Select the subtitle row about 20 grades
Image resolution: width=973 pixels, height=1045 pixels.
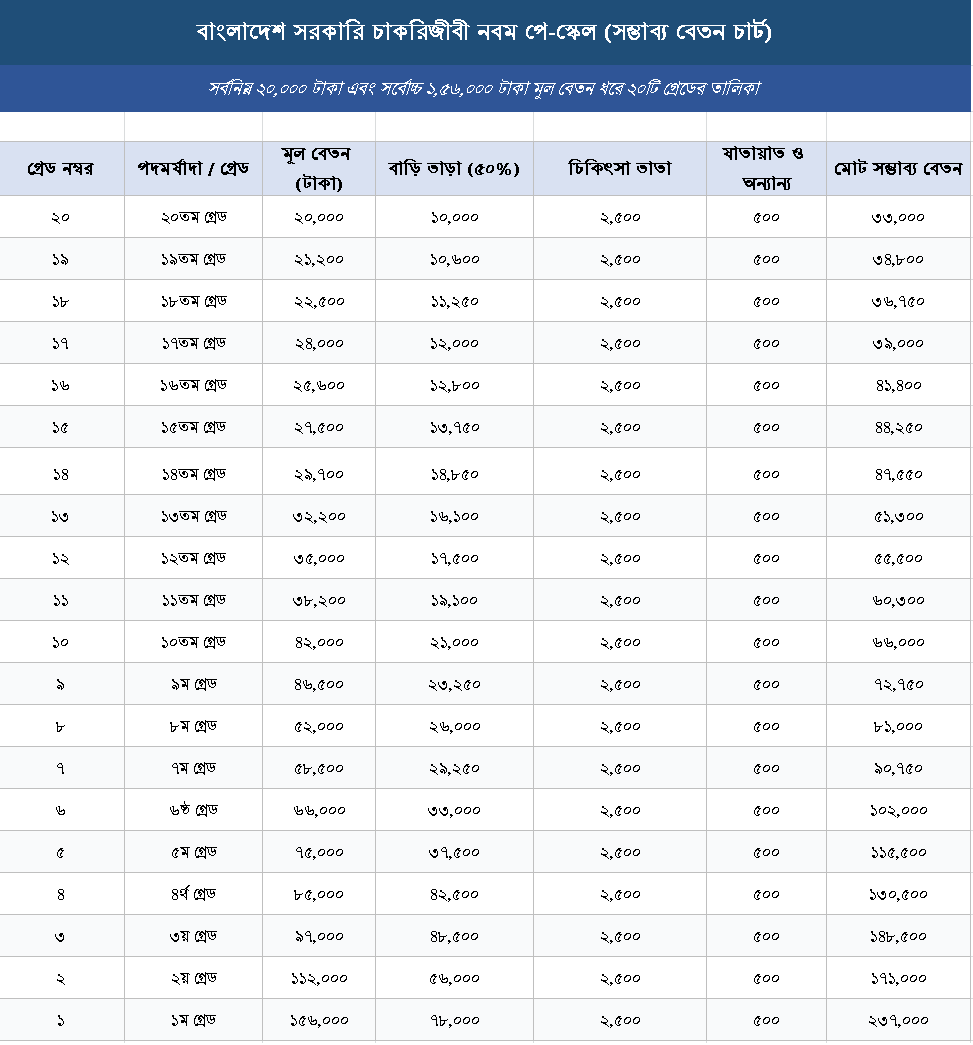pyautogui.click(x=485, y=88)
